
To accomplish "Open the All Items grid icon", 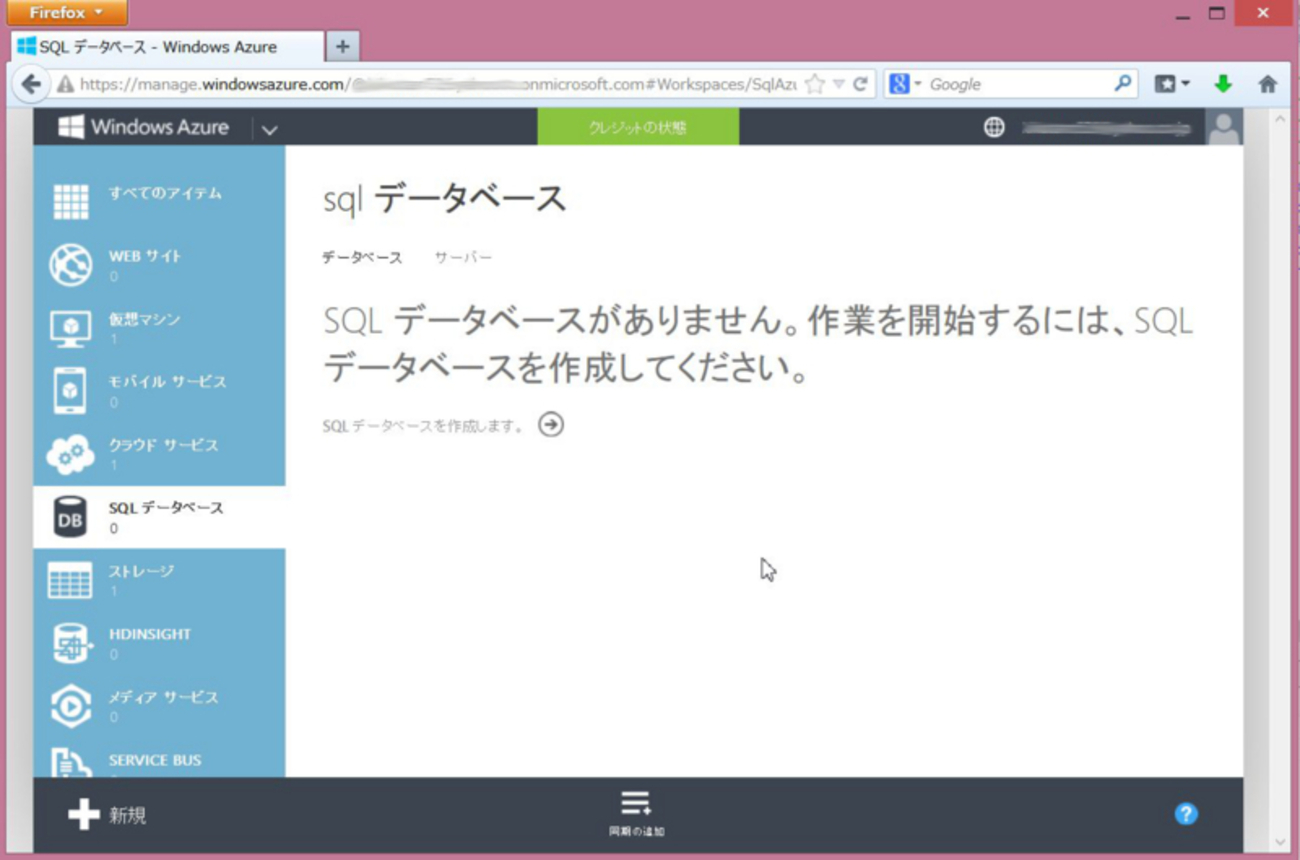I will 70,202.
